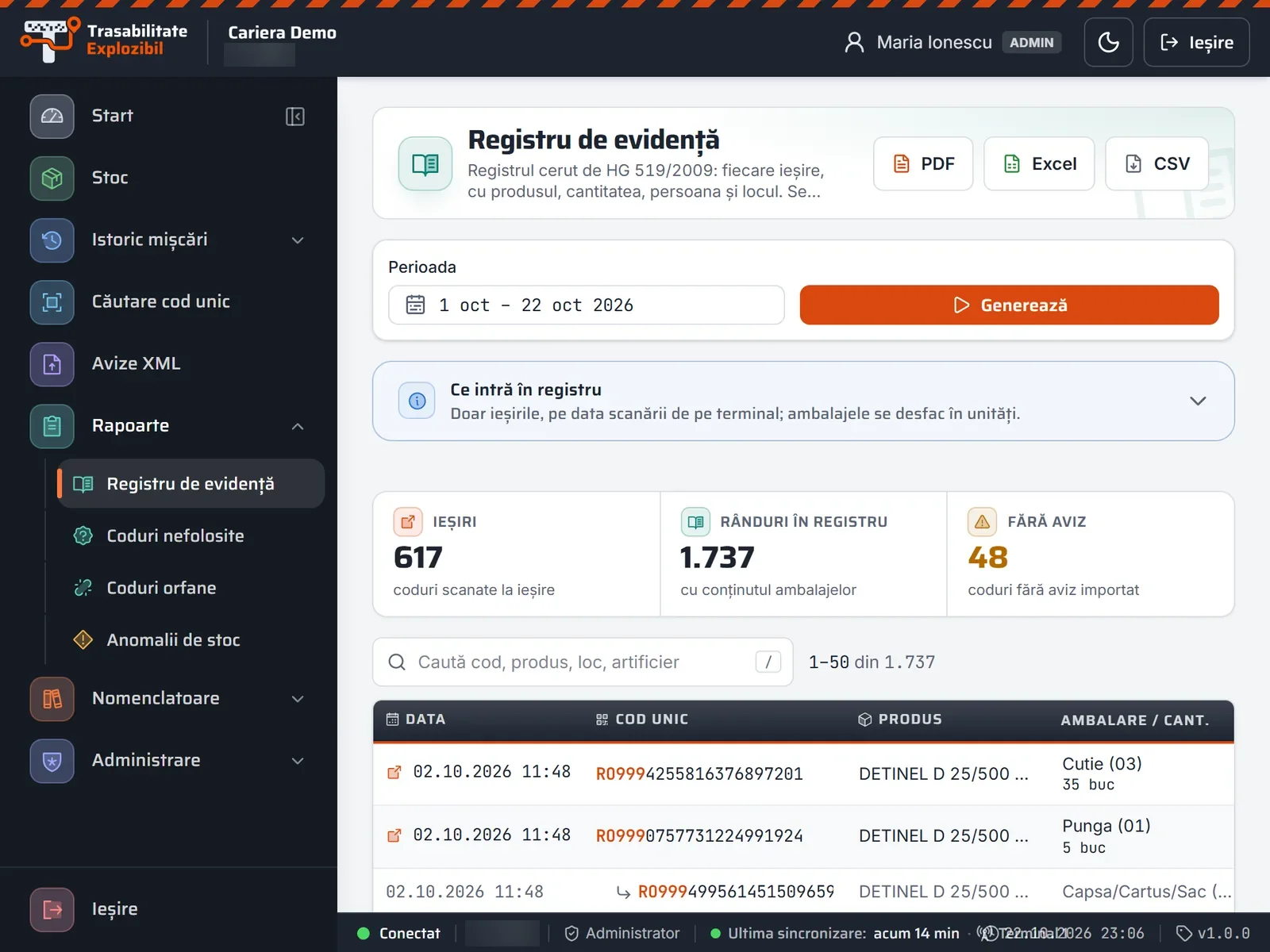
Task: Click Fără aviz warning icon
Action: tap(982, 522)
